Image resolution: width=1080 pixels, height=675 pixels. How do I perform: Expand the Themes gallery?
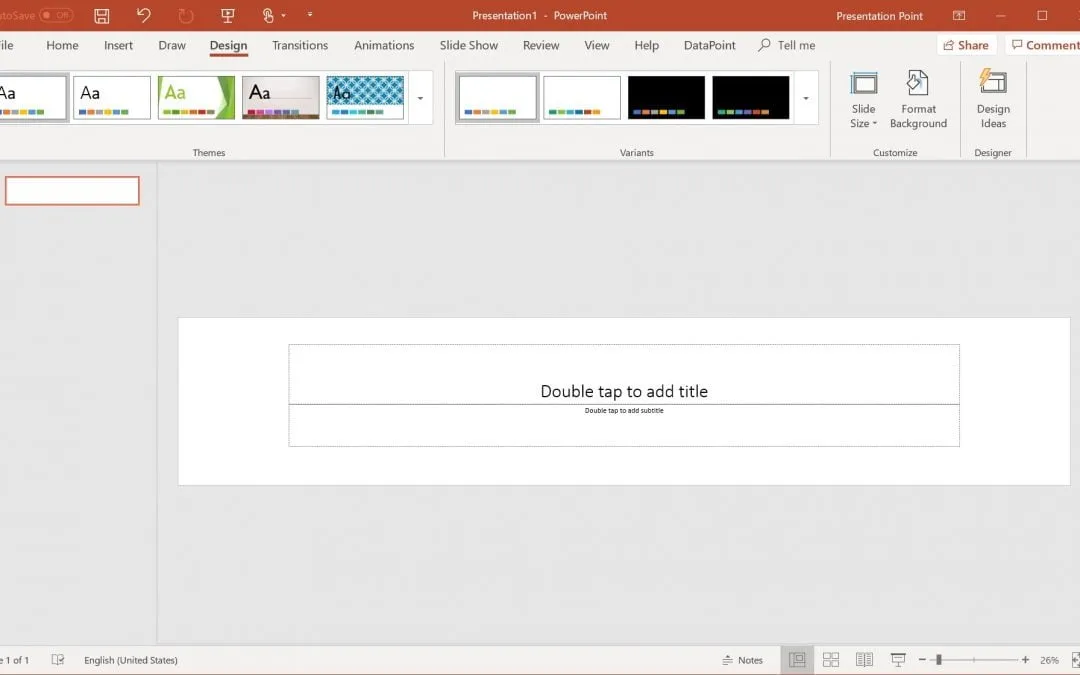[420, 98]
